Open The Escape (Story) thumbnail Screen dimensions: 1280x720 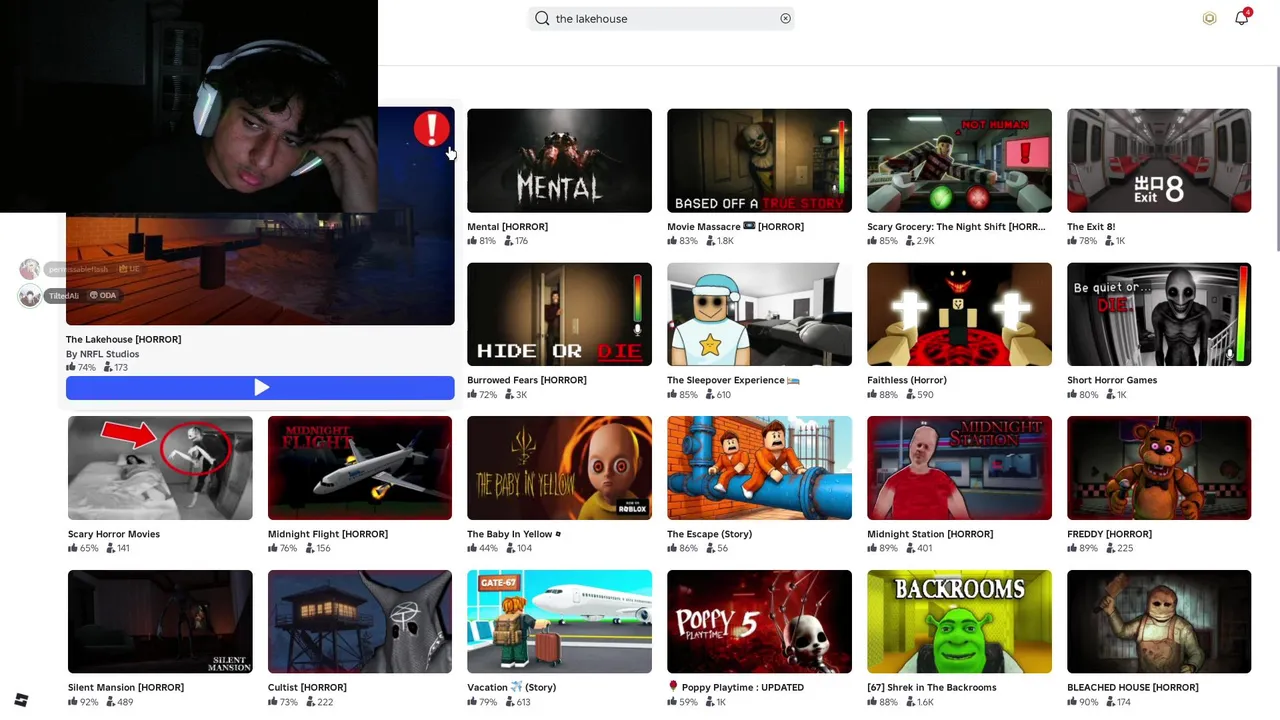click(759, 468)
